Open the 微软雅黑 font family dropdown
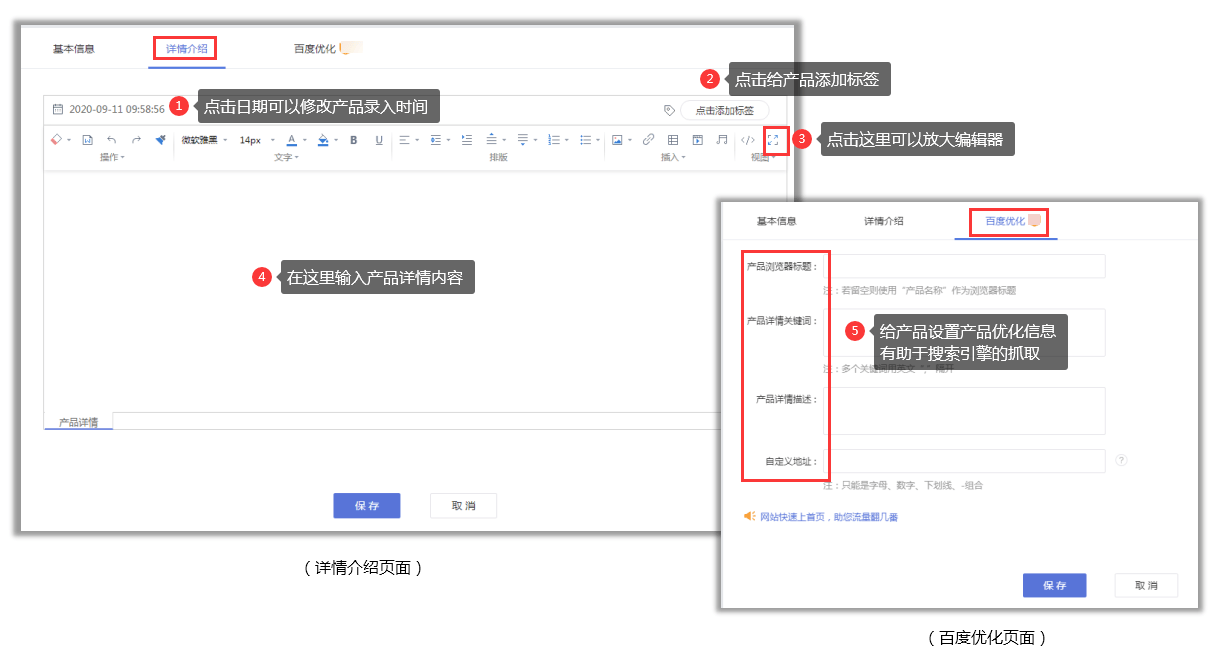 pyautogui.click(x=200, y=141)
